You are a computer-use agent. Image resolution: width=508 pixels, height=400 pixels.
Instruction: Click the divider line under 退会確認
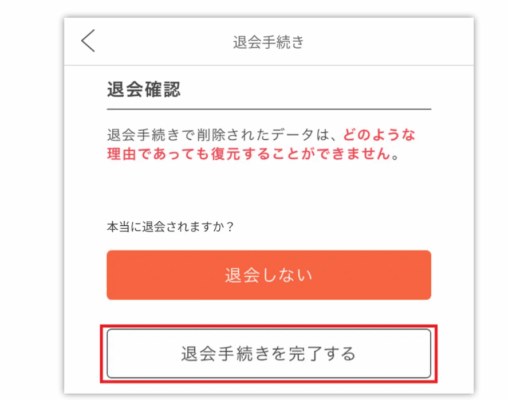point(269,109)
